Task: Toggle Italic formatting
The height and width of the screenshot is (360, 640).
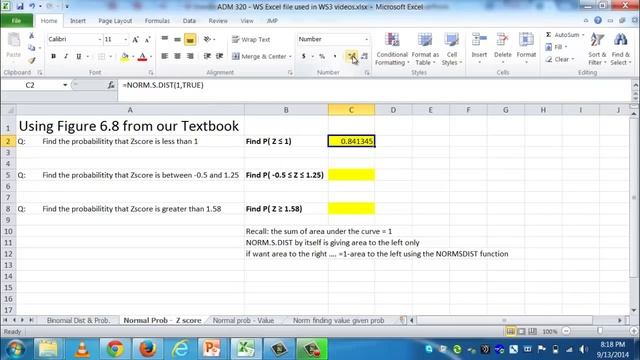Action: click(66, 56)
